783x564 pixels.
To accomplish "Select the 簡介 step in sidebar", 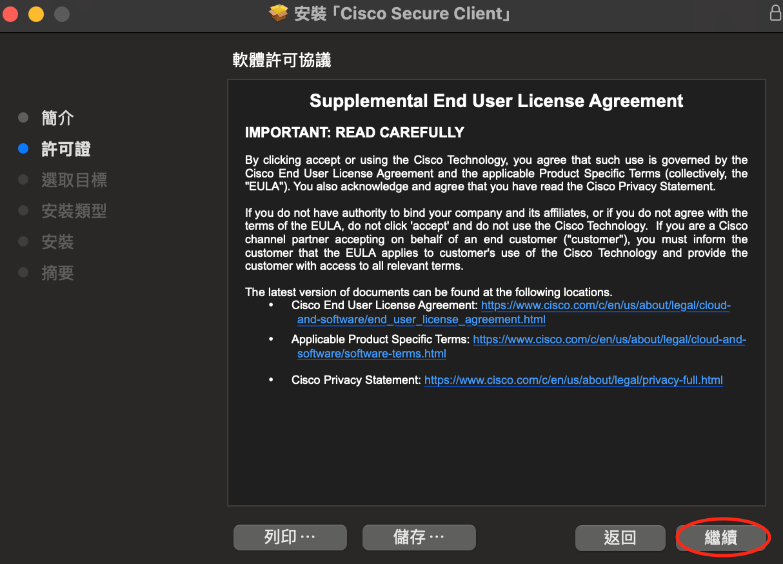I will [x=57, y=118].
